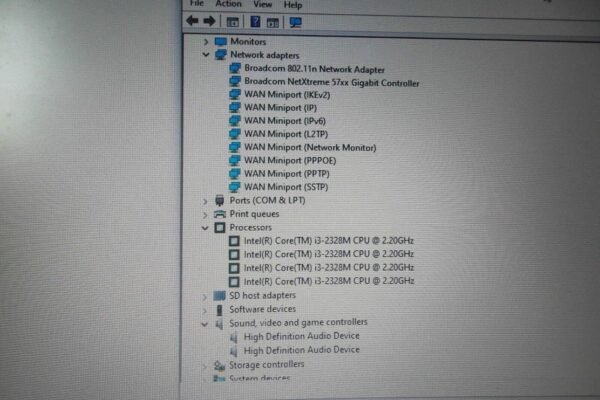Viewport: 600px width, 400px height.
Task: Click the WAN Miniport (Network Monitor) icon
Action: (x=234, y=147)
